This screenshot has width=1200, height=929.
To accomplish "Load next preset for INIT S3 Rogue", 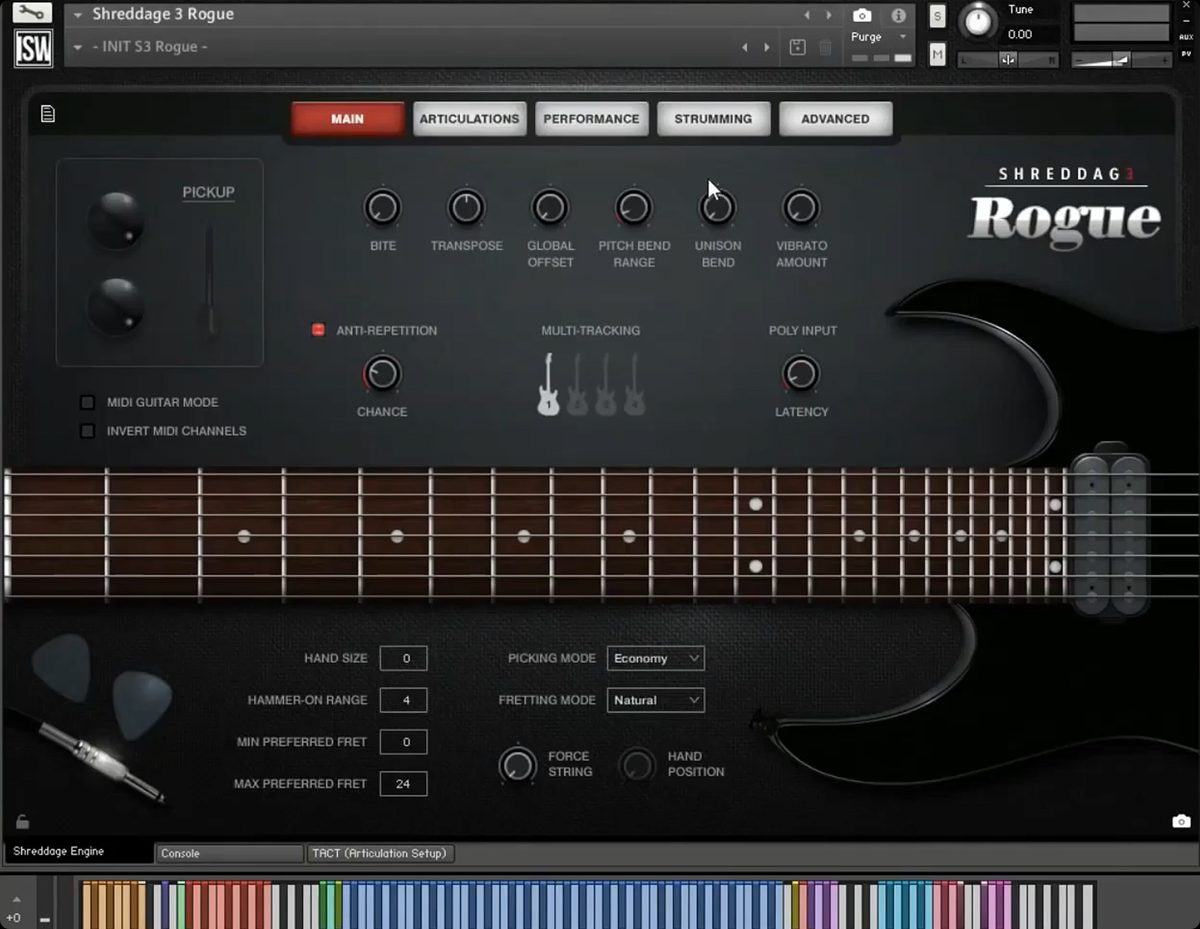I will click(x=767, y=47).
